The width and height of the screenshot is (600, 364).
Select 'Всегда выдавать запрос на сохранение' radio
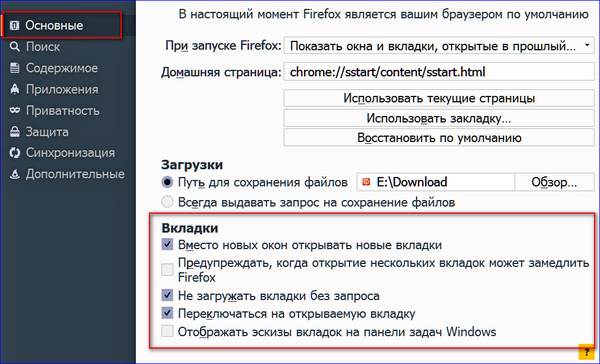pyautogui.click(x=167, y=202)
